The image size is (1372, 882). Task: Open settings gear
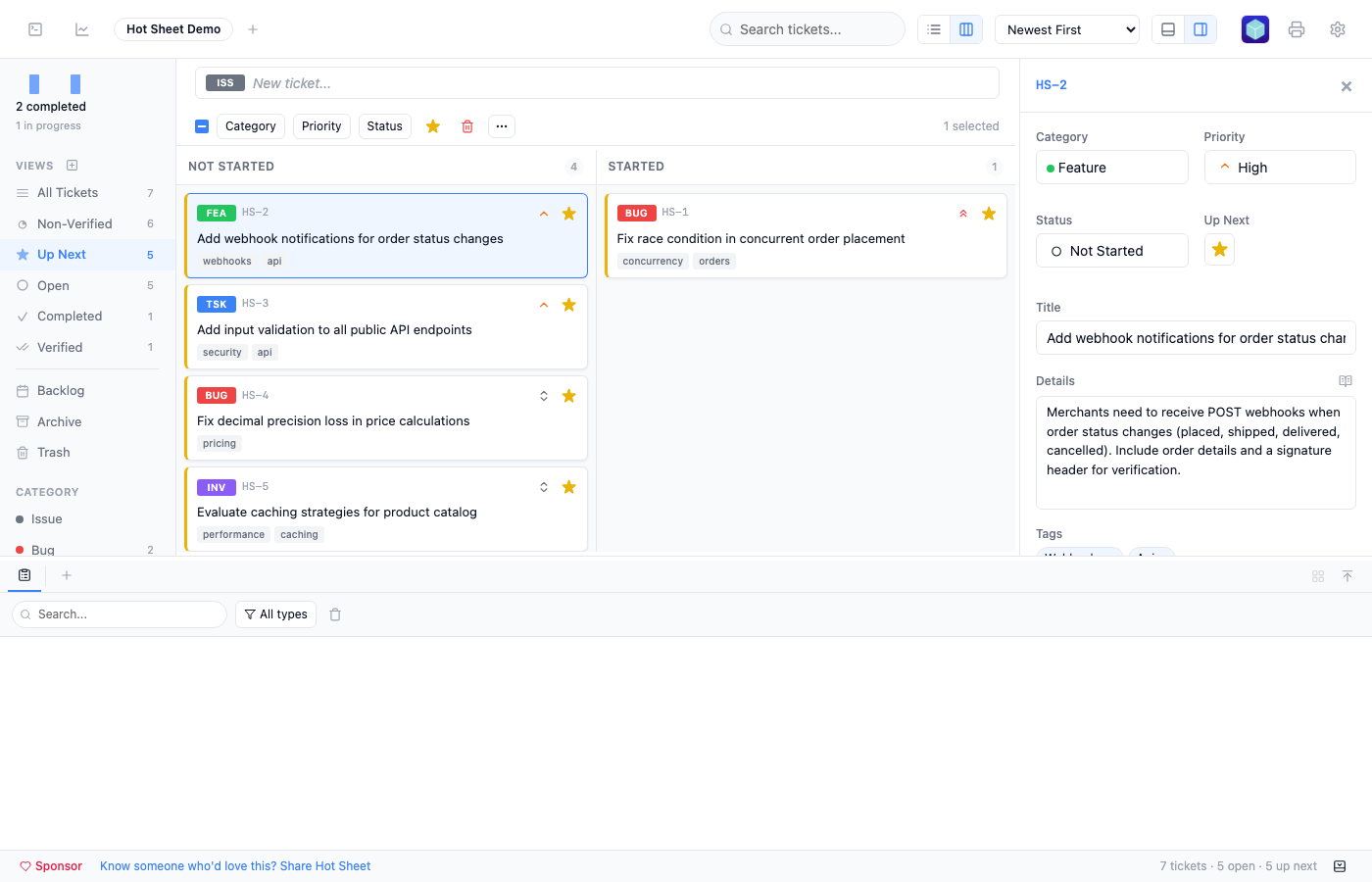tap(1338, 29)
